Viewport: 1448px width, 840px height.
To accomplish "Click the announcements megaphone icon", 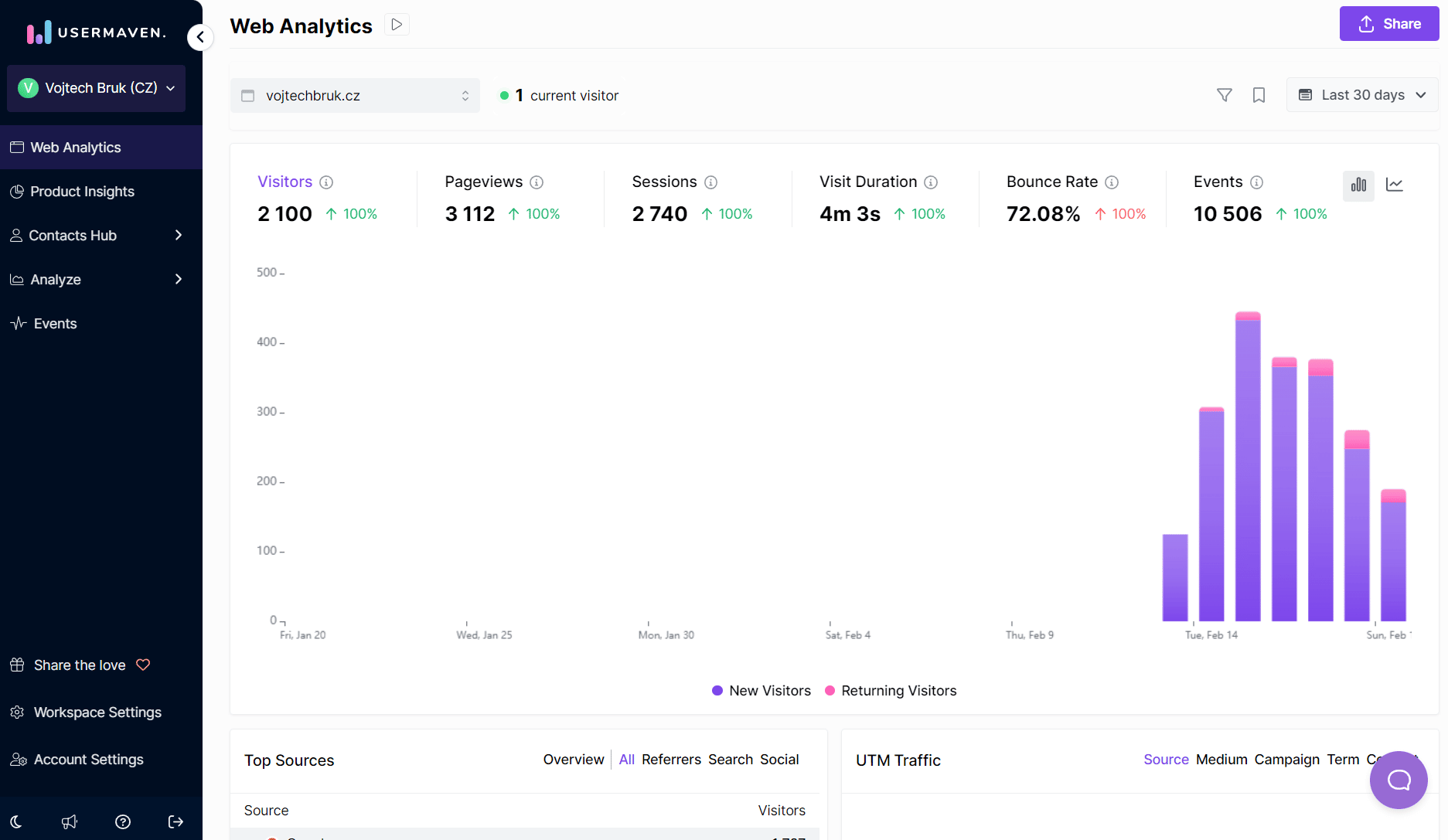I will click(70, 821).
